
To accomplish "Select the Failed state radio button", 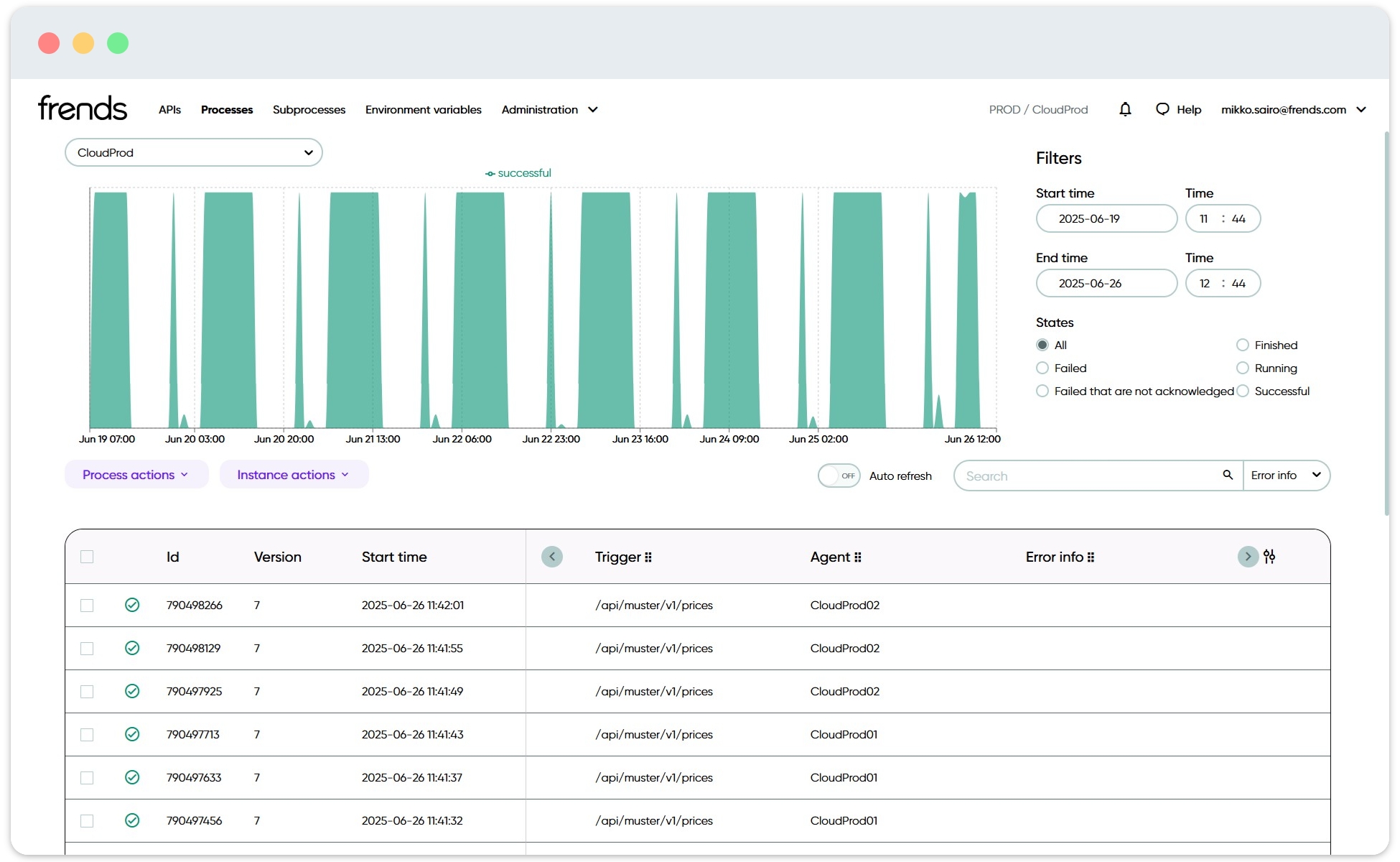I will (1042, 368).
